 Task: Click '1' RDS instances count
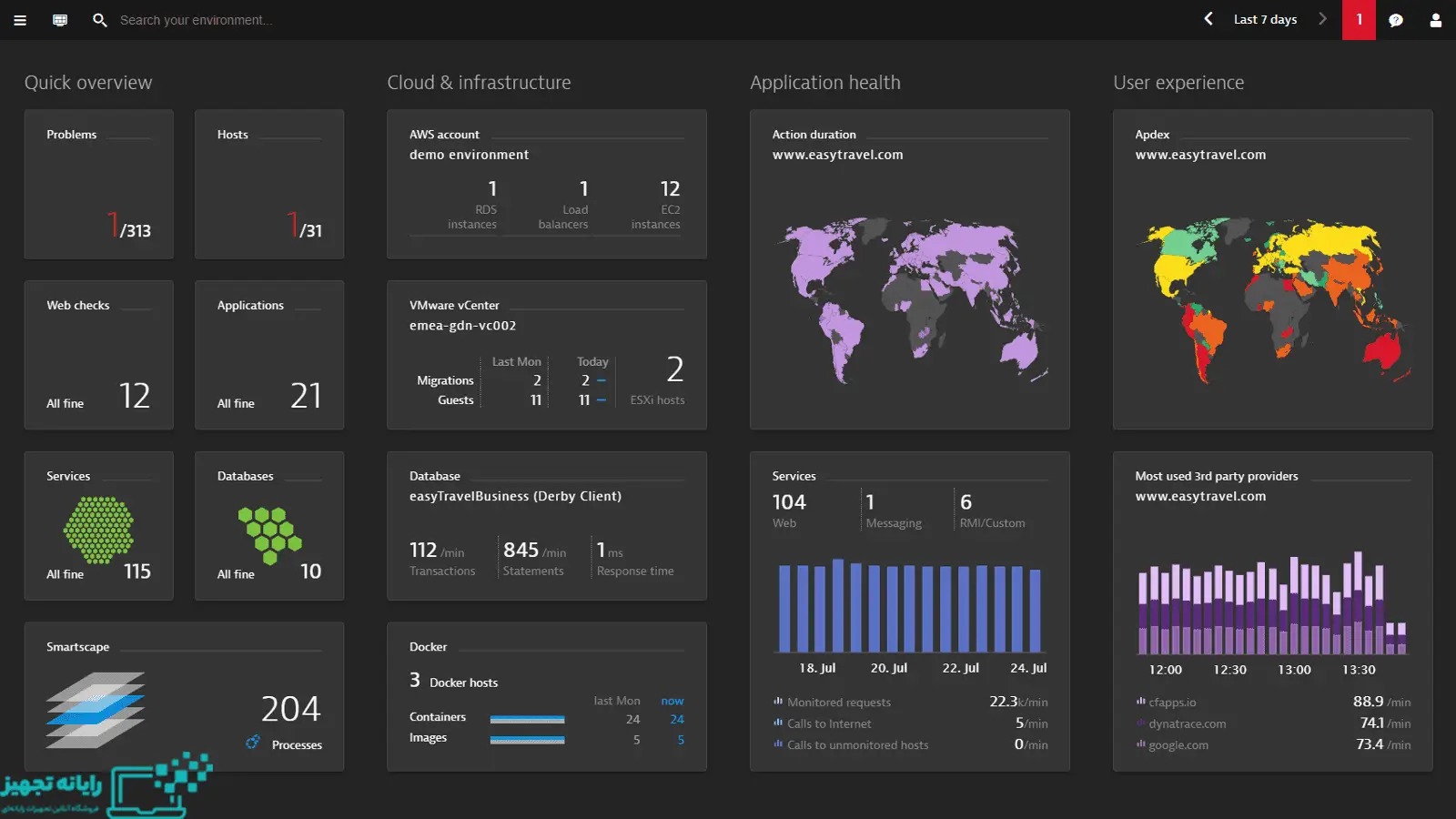pyautogui.click(x=492, y=188)
